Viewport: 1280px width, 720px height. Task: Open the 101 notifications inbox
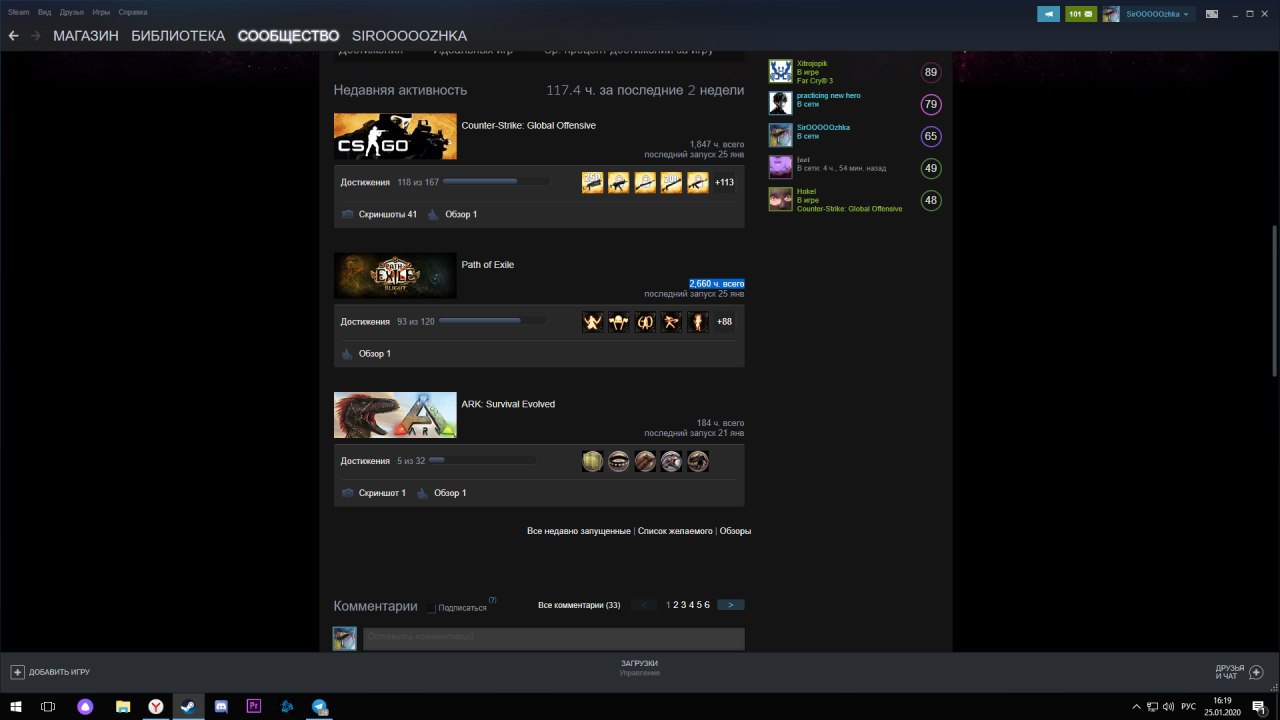click(1080, 14)
